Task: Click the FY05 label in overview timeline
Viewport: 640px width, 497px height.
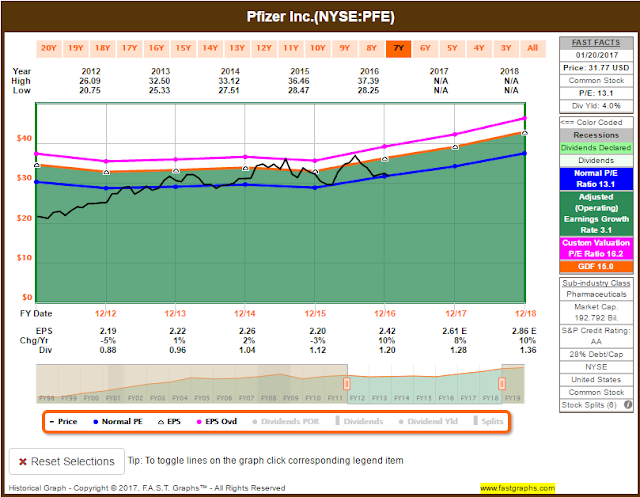Action: [202, 398]
